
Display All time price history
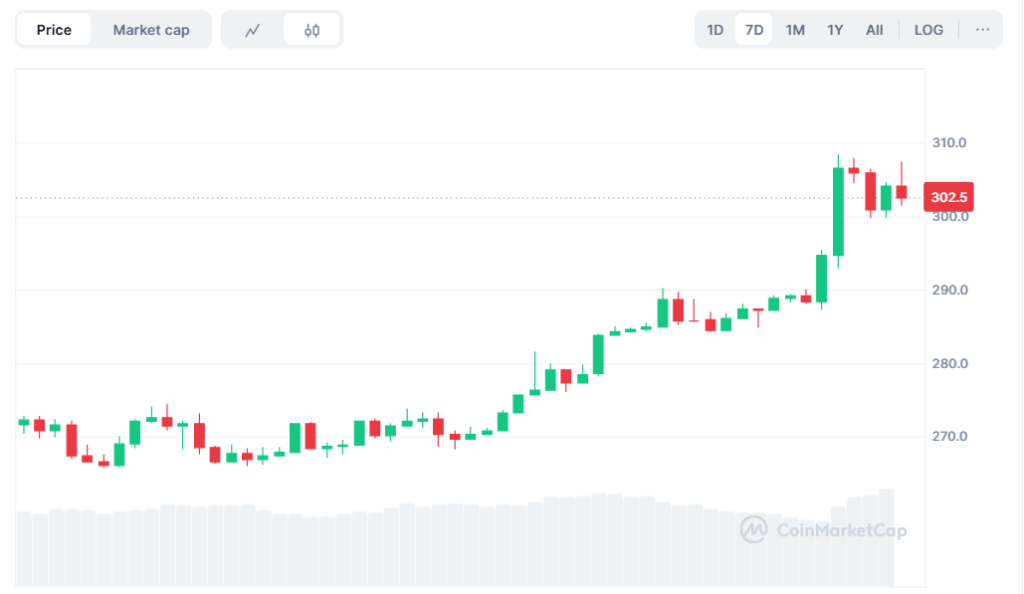(874, 30)
